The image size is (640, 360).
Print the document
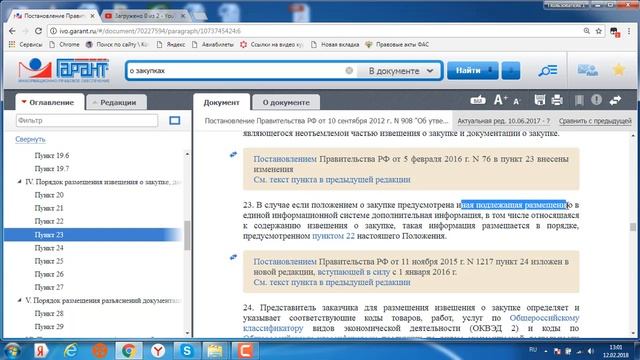click(x=557, y=100)
